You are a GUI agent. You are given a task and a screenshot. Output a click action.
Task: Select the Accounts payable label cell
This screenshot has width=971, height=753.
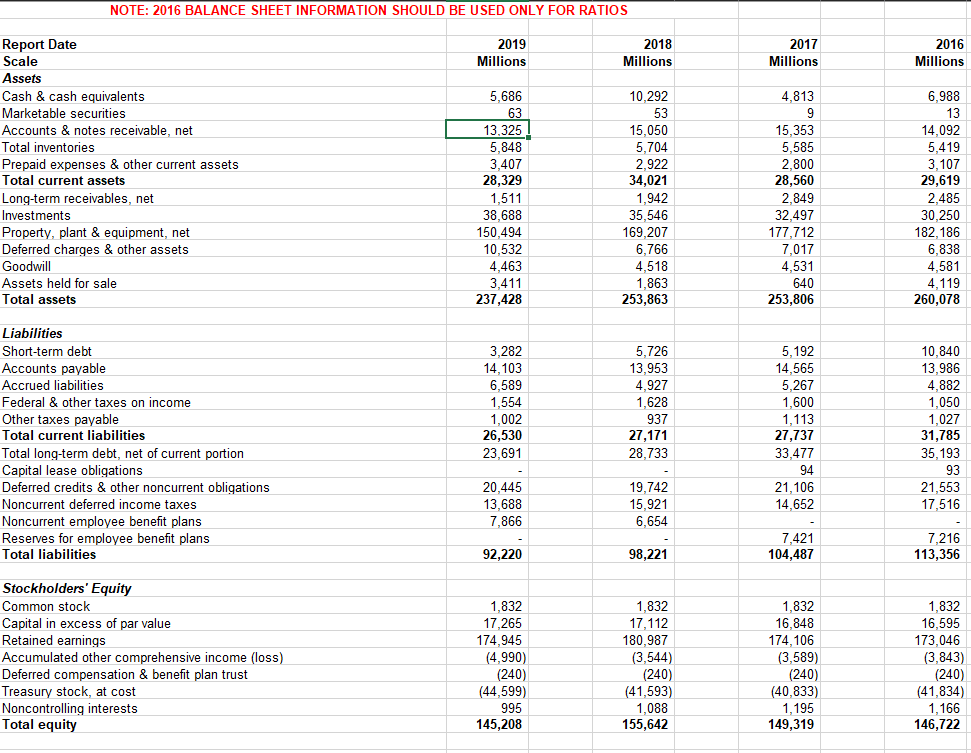coord(54,368)
